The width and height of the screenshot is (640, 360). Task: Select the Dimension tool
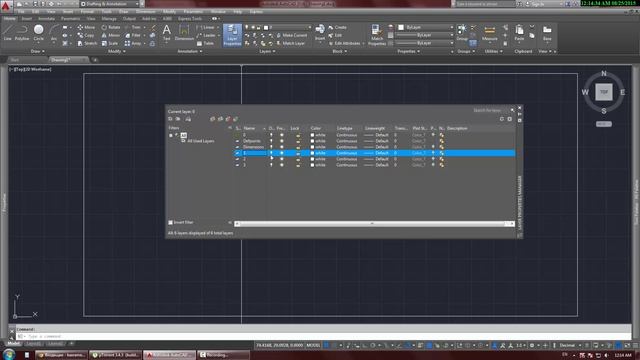(184, 33)
